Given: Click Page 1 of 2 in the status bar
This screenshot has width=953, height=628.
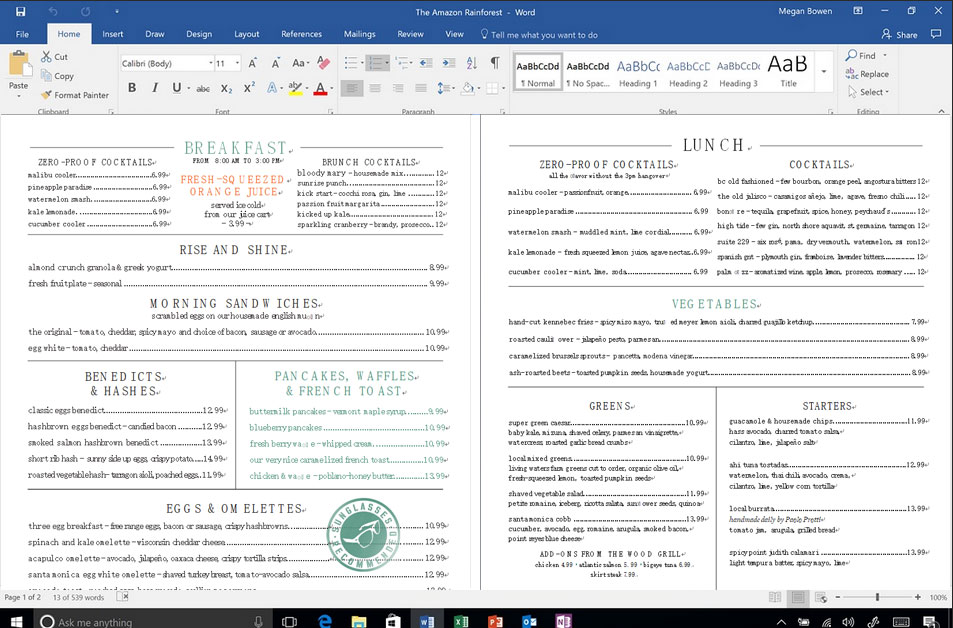Looking at the screenshot, I should pyautogui.click(x=22, y=597).
